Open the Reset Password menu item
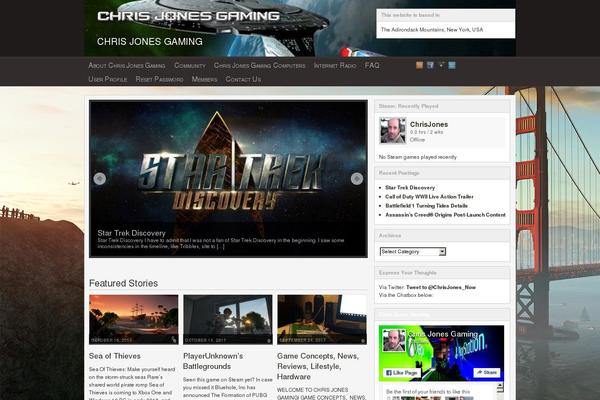Viewport: 600px width, 400px height. [159, 79]
